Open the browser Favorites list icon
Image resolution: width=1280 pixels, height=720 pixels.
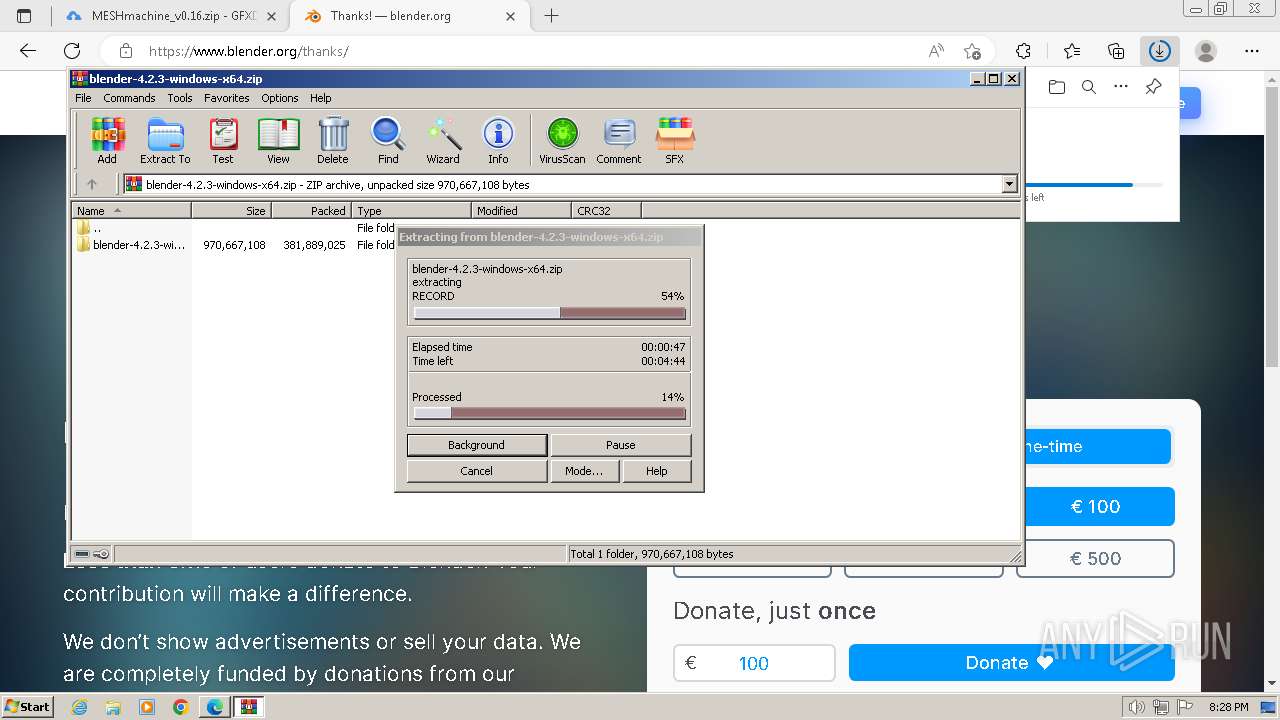coord(1072,51)
